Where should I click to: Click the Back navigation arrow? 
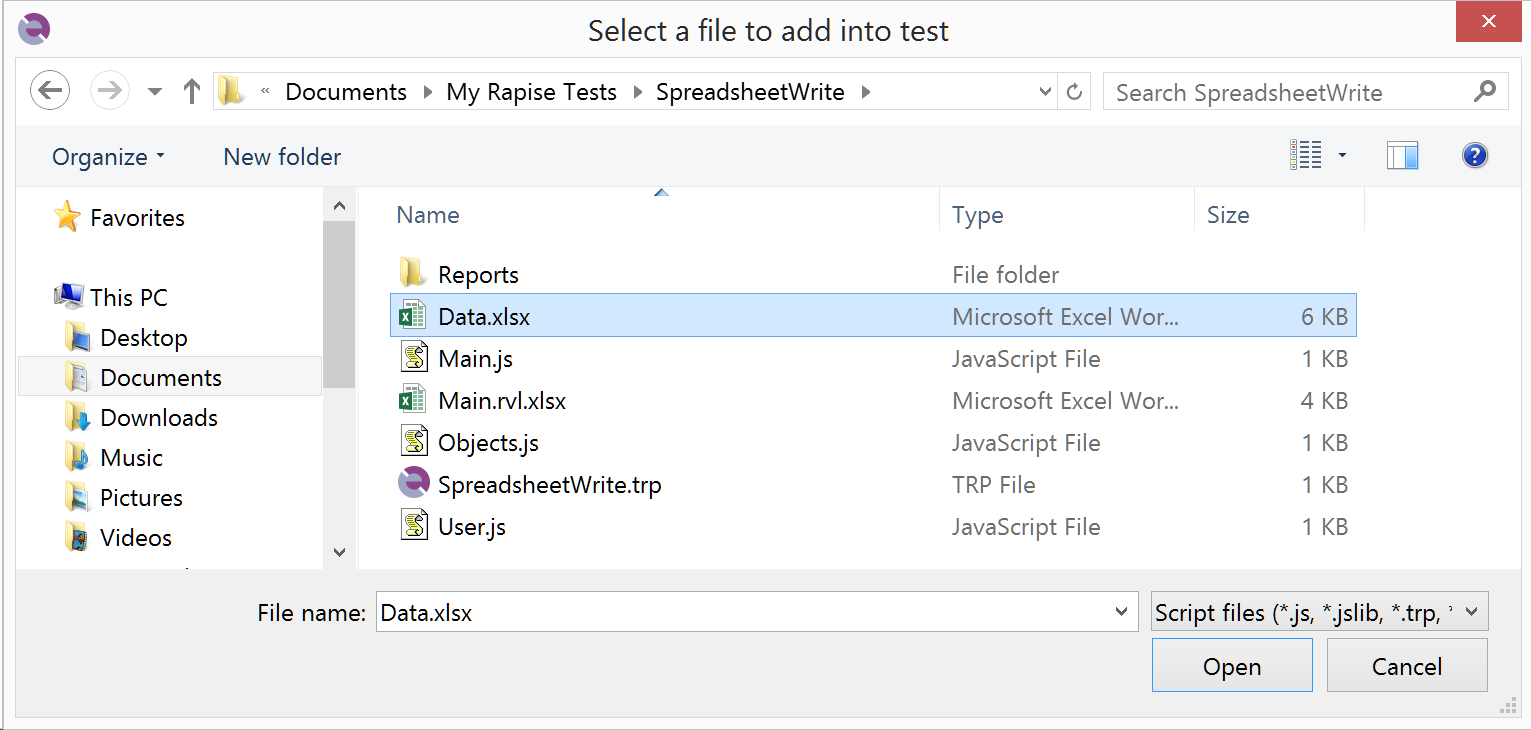(50, 92)
